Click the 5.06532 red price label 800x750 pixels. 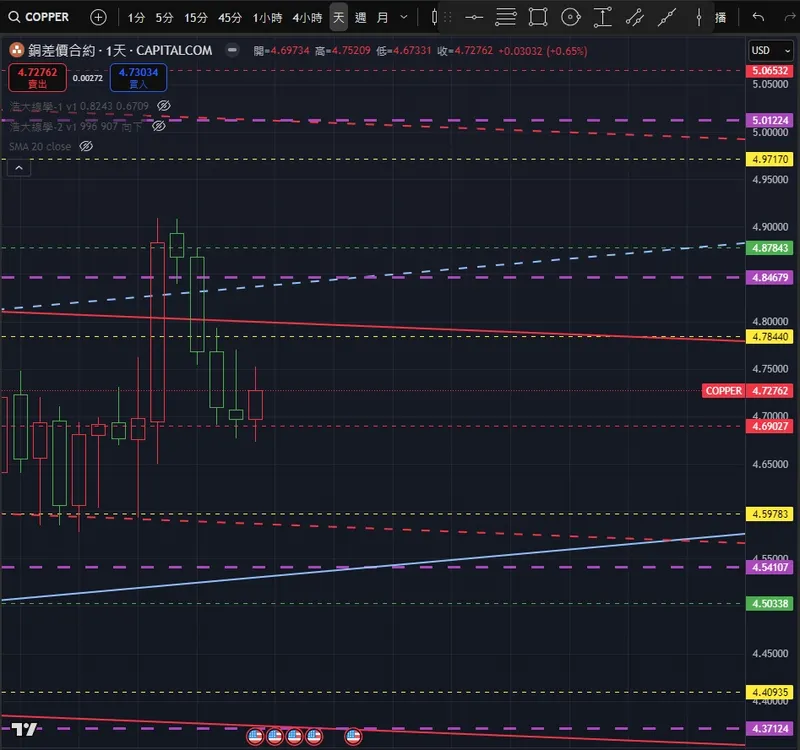point(770,70)
